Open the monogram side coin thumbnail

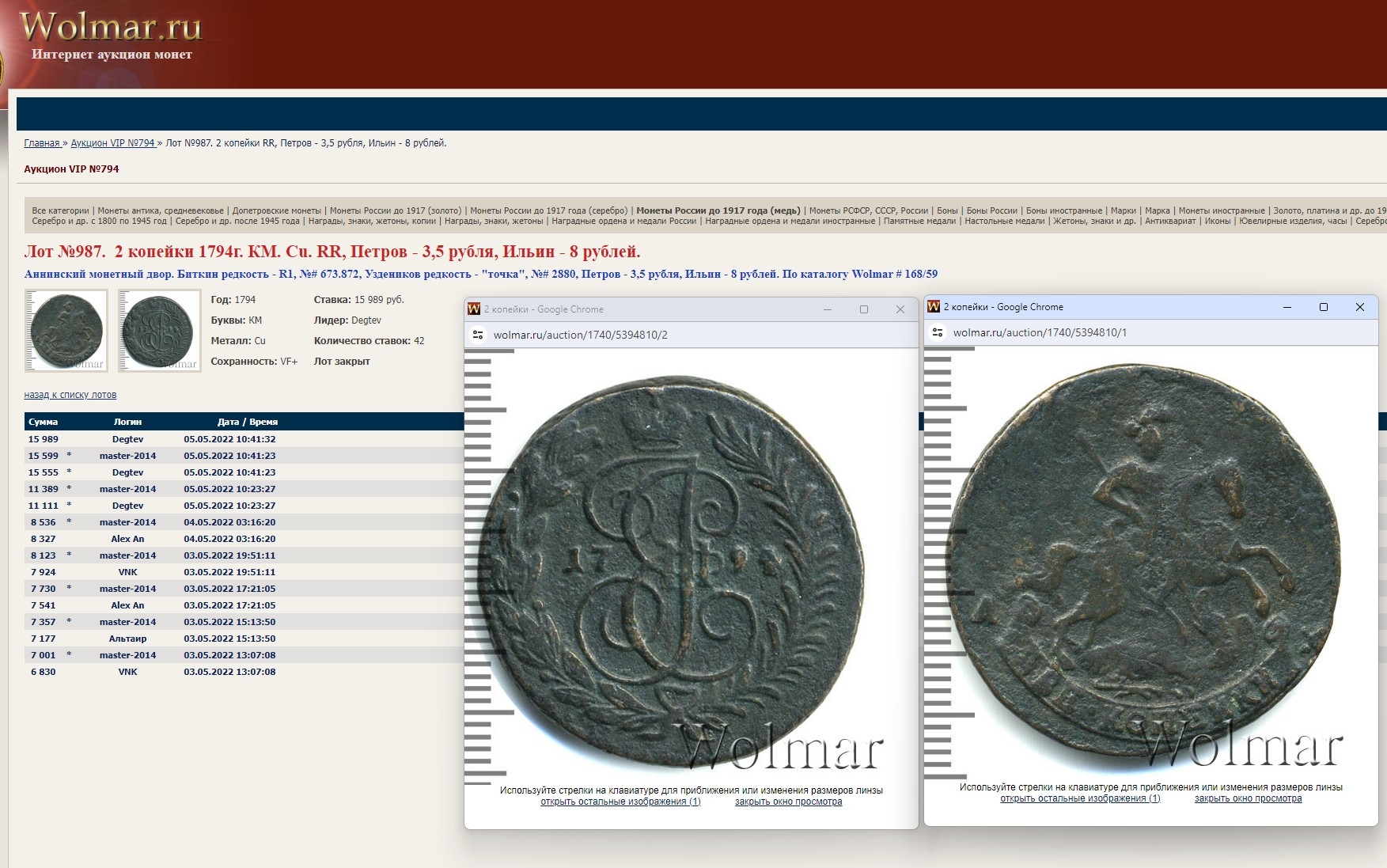(x=160, y=331)
